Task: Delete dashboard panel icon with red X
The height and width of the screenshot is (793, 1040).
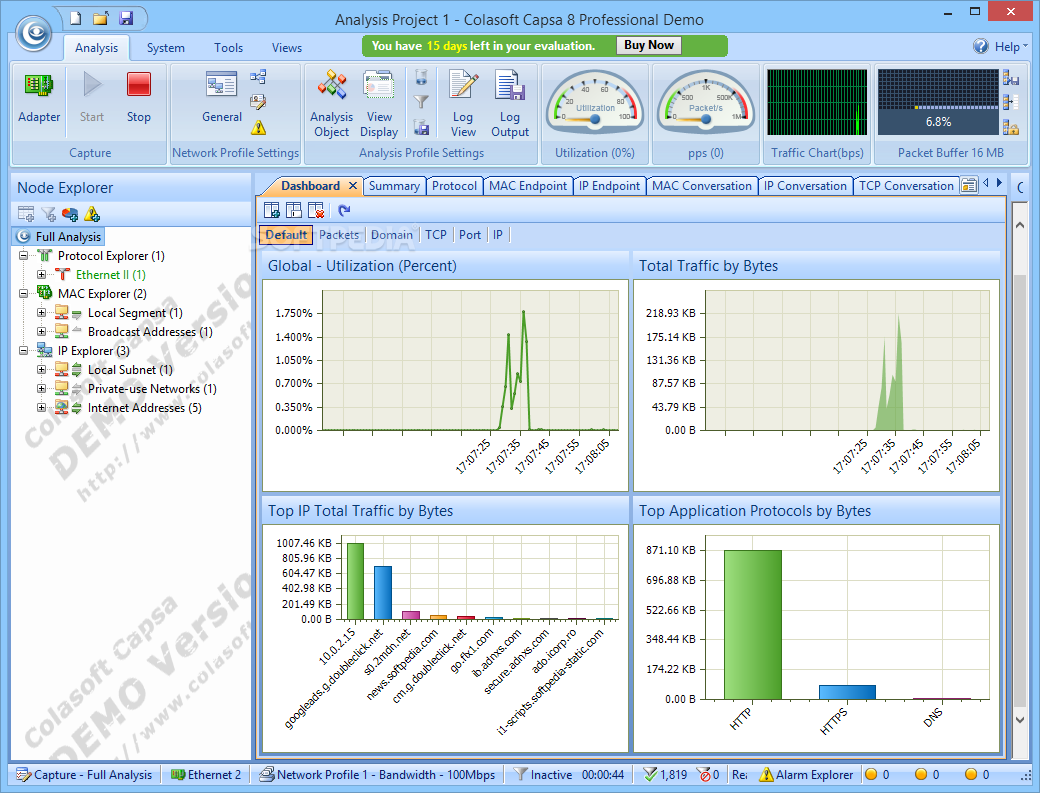Action: (316, 210)
